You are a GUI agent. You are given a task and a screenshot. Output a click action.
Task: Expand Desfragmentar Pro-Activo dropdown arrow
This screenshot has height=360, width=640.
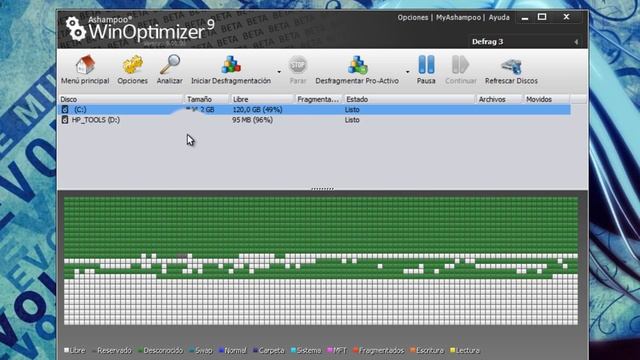pos(407,72)
